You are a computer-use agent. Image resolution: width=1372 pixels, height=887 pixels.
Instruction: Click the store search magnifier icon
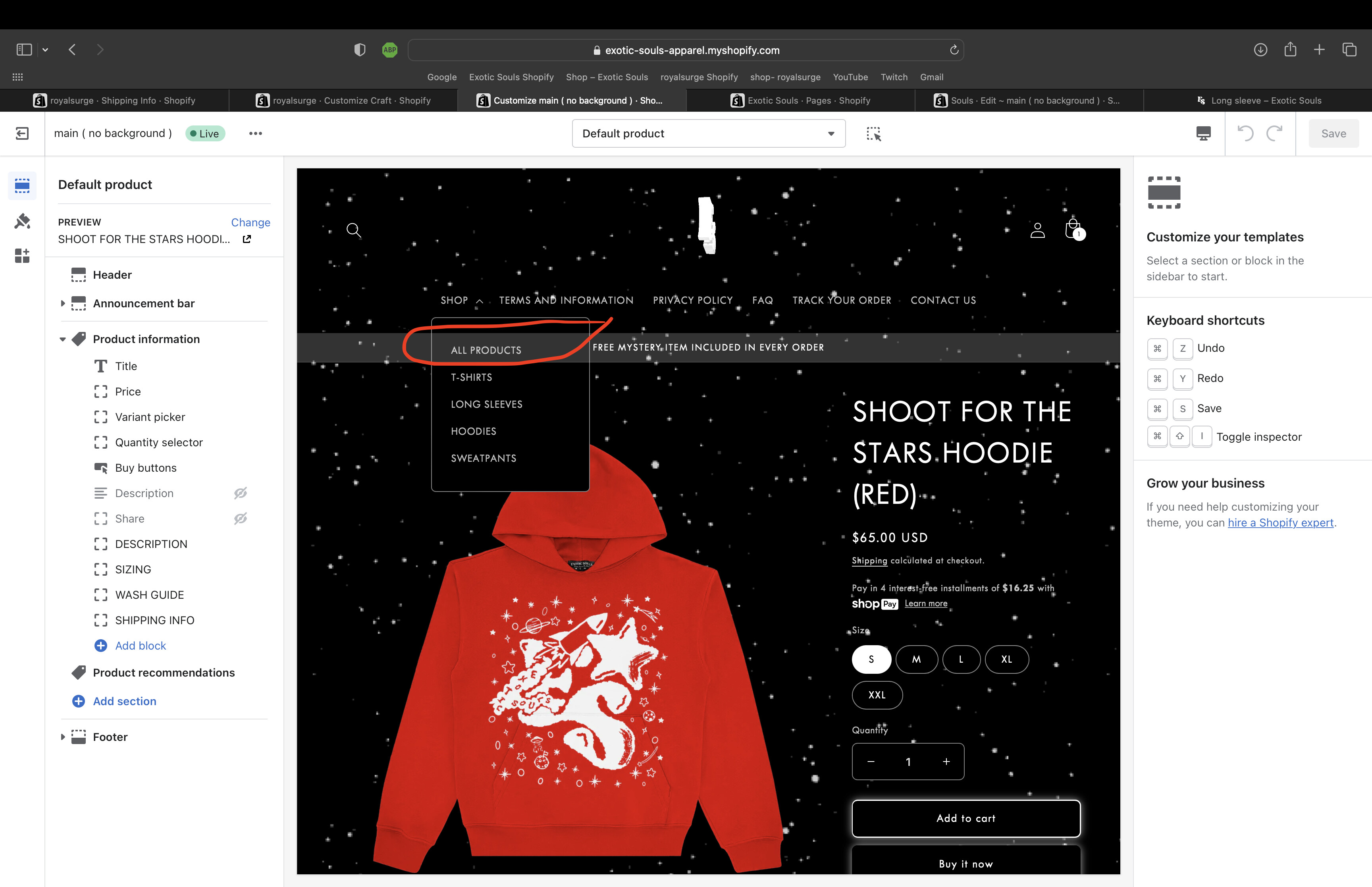pos(353,230)
